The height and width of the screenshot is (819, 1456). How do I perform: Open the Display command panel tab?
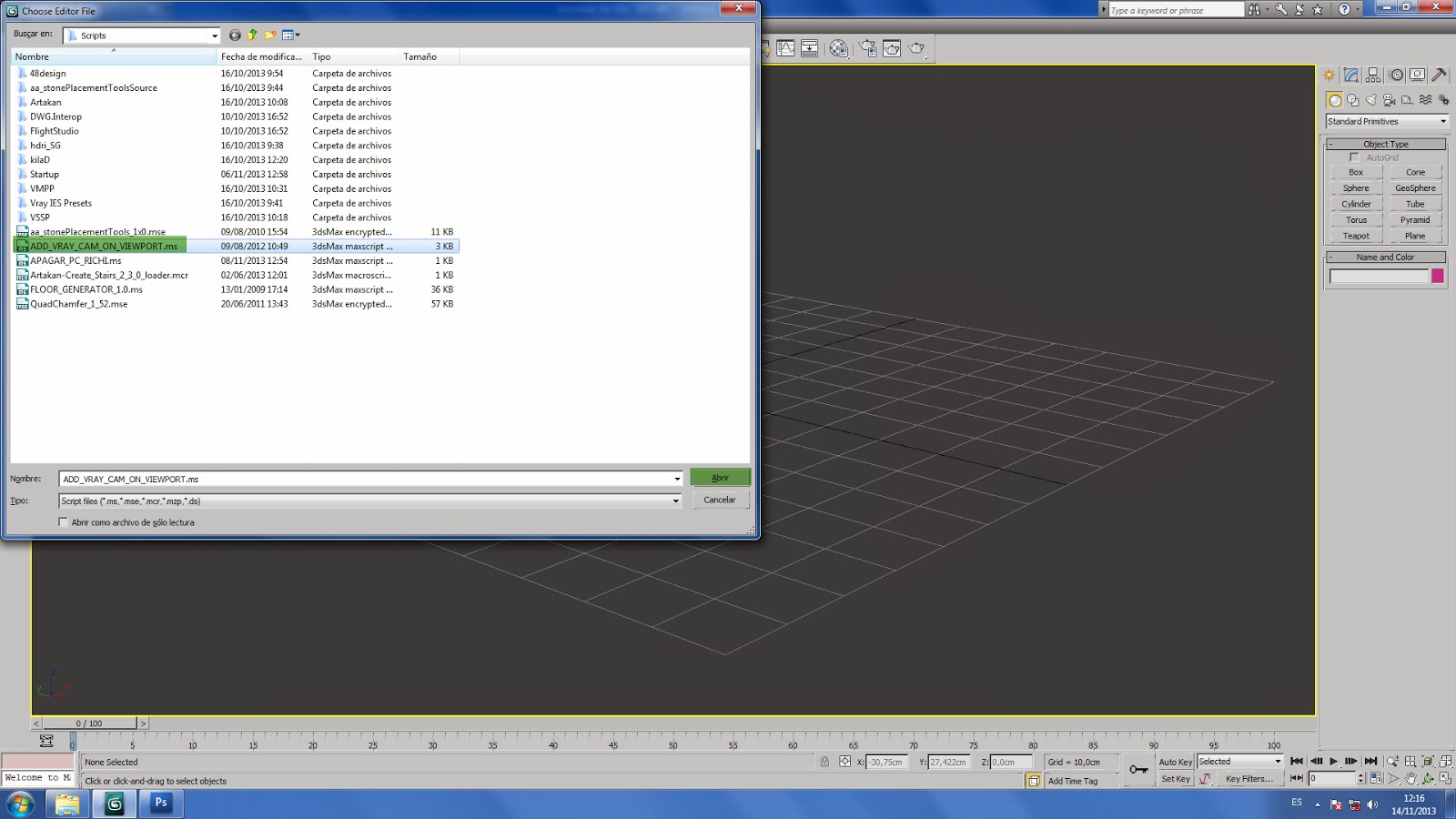pos(1417,76)
